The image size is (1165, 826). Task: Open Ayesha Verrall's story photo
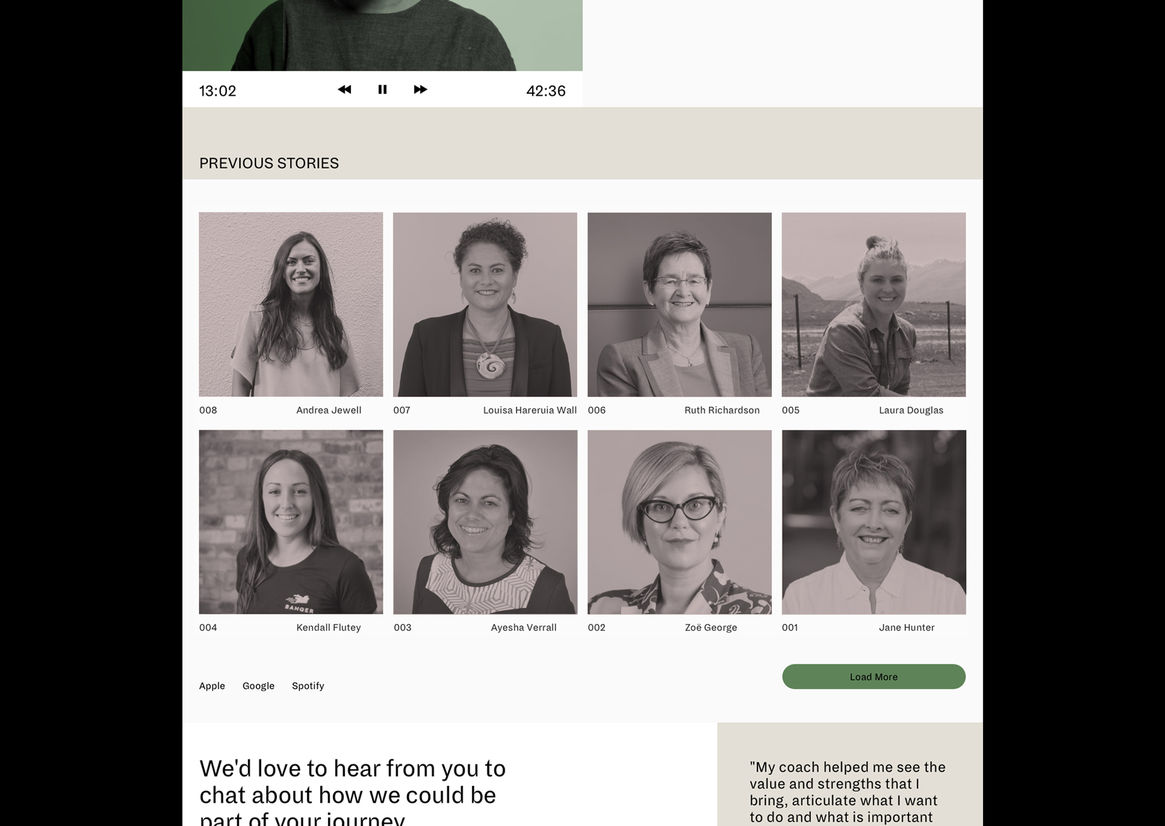485,522
